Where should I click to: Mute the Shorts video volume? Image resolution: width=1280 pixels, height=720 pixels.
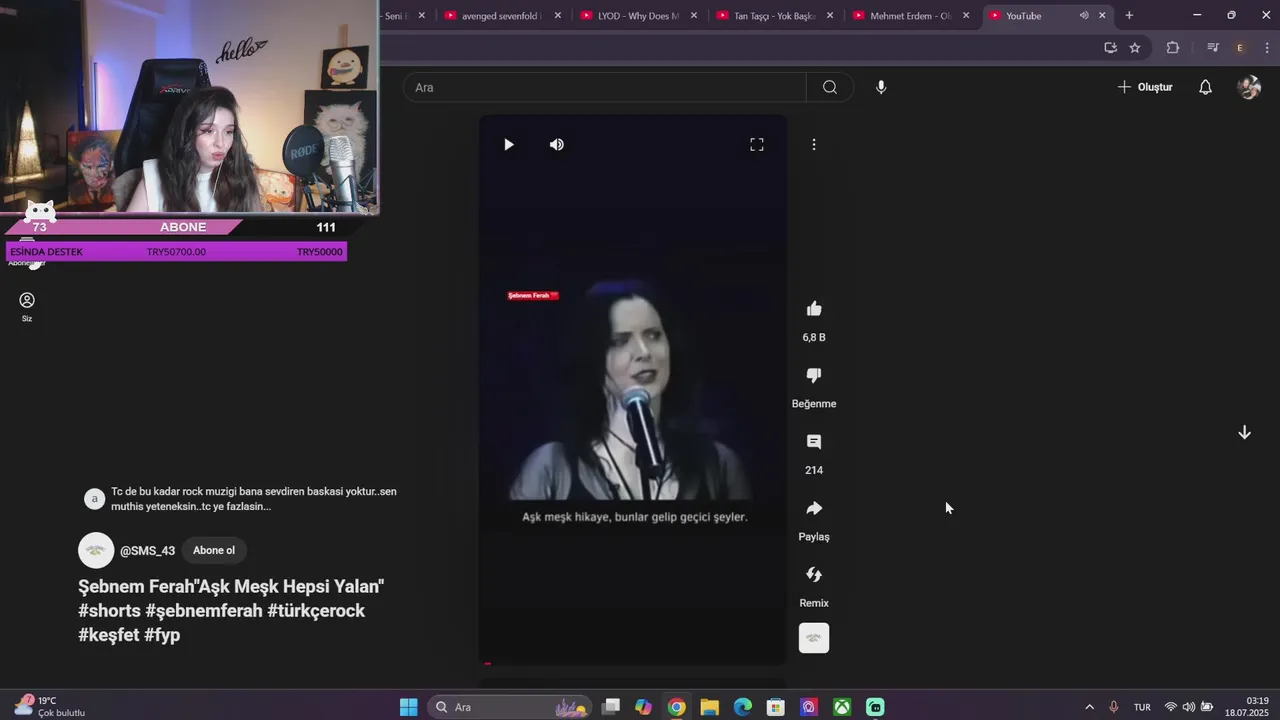(556, 144)
